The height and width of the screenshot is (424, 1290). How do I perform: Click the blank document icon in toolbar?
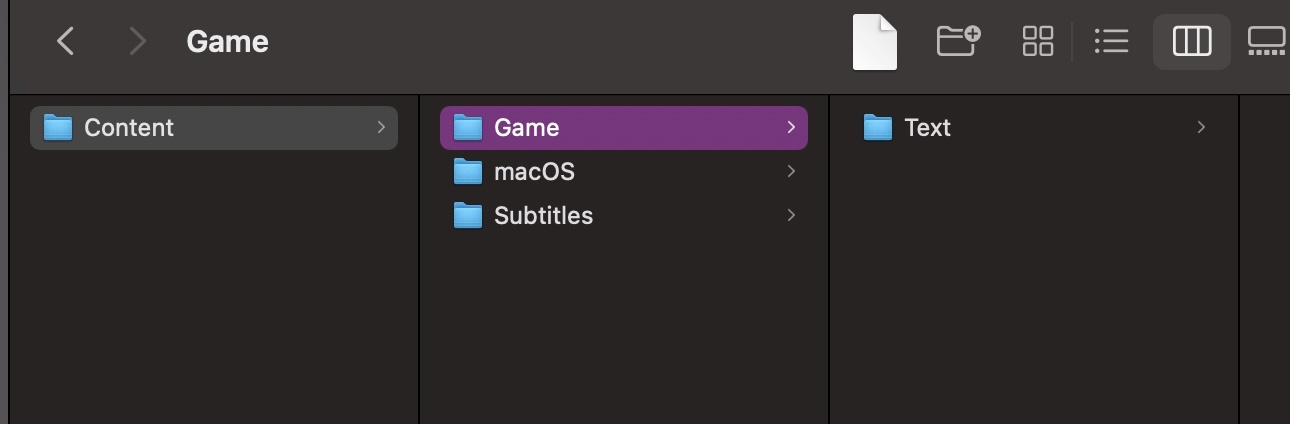click(875, 43)
